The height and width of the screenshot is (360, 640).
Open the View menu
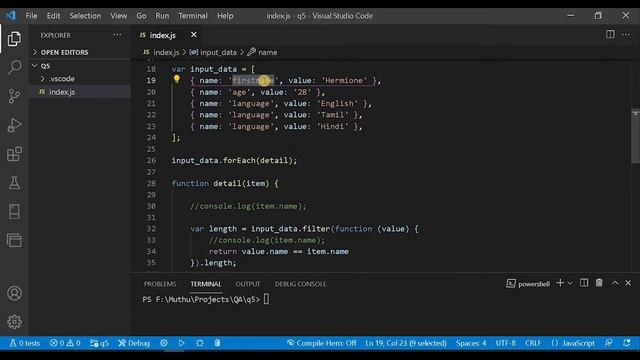pos(118,16)
